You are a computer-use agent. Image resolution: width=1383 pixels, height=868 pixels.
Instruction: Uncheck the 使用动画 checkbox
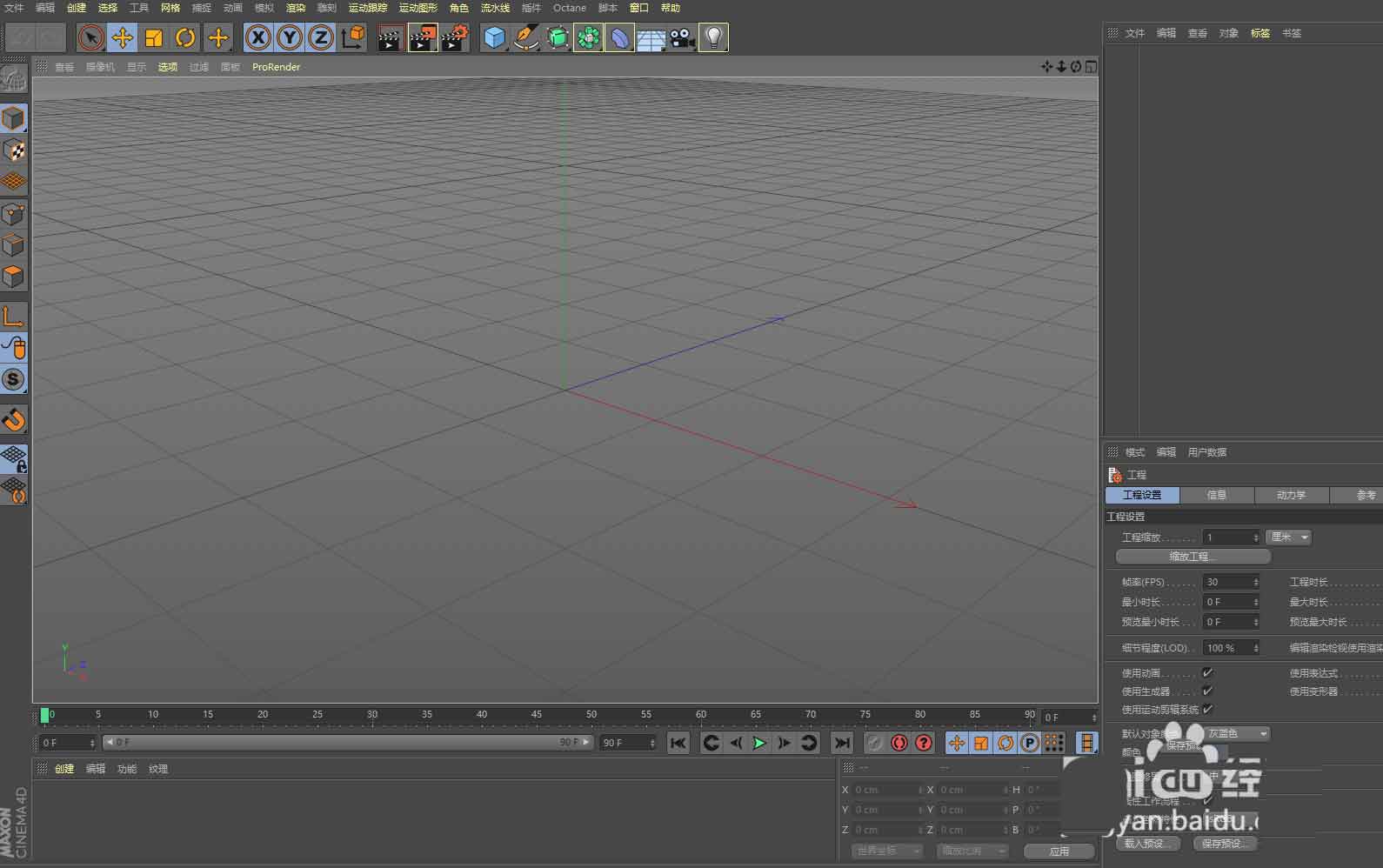(1207, 672)
